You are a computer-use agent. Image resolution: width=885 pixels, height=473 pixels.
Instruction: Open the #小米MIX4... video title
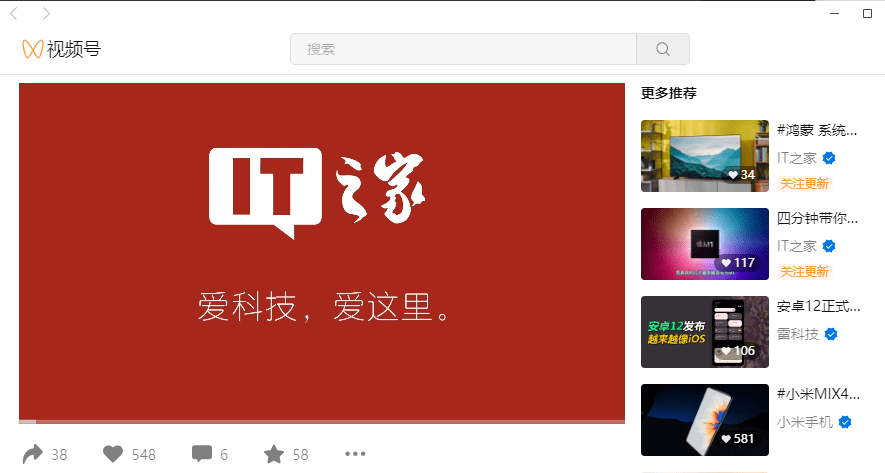[818, 394]
